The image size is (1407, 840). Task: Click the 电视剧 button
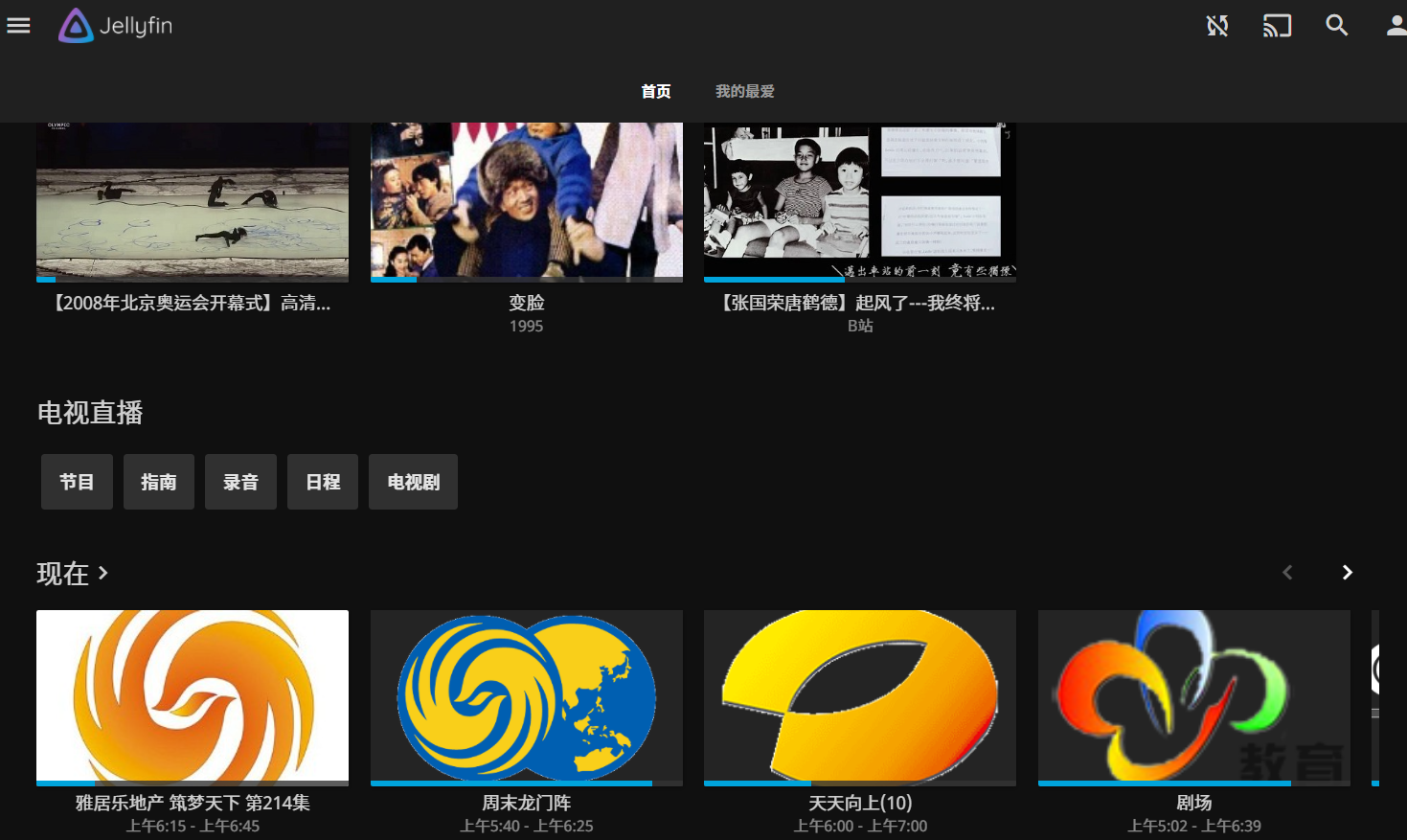(414, 482)
